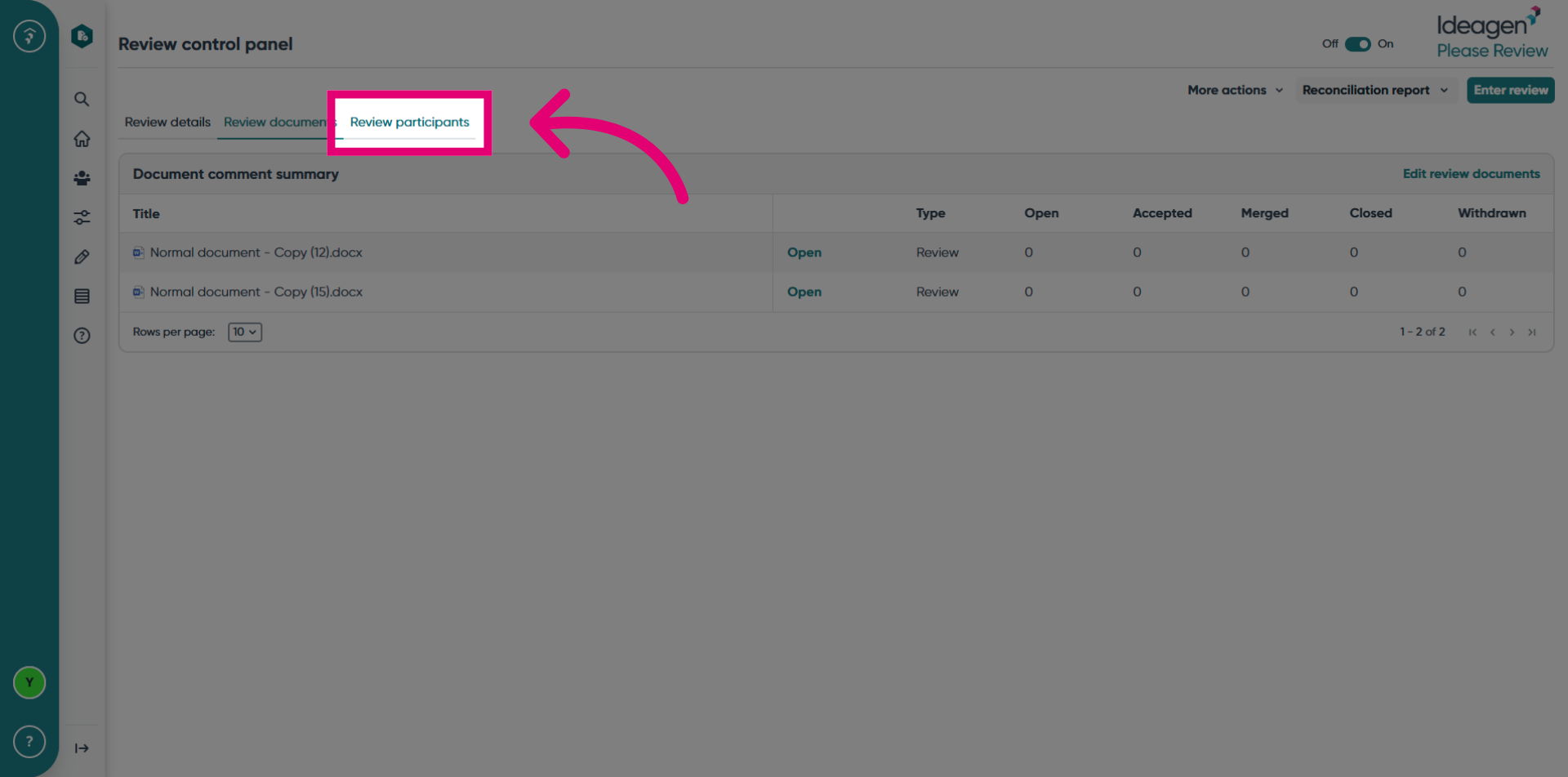Go to previous page of table
Viewport: 1568px width, 777px height.
click(1492, 332)
